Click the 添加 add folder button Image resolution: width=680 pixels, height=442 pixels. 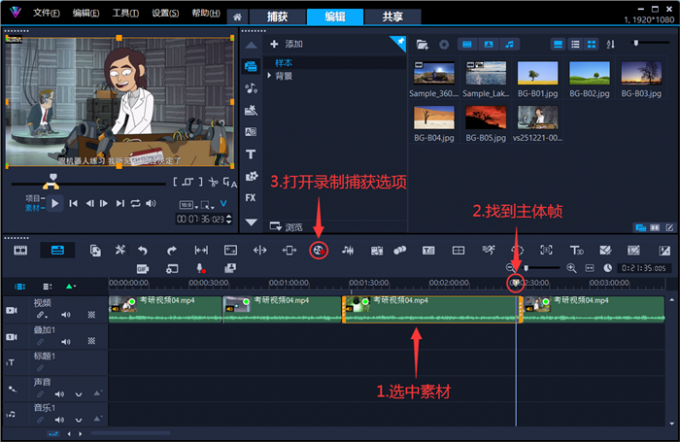tap(285, 45)
